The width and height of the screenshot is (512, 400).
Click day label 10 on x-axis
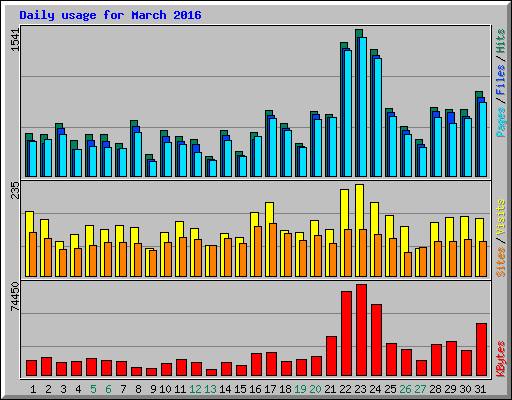pyautogui.click(x=165, y=389)
